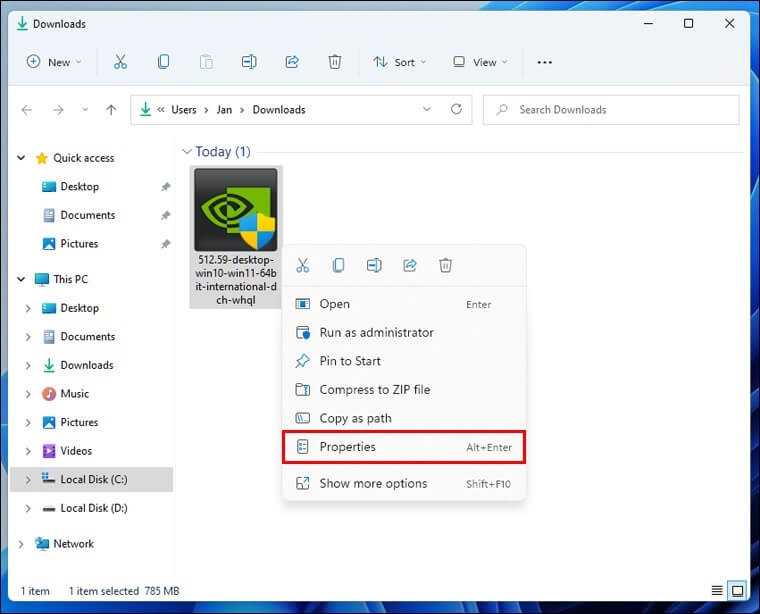Select the NVIDIA driver installer file thumbnail
This screenshot has width=760, height=614.
(x=236, y=209)
